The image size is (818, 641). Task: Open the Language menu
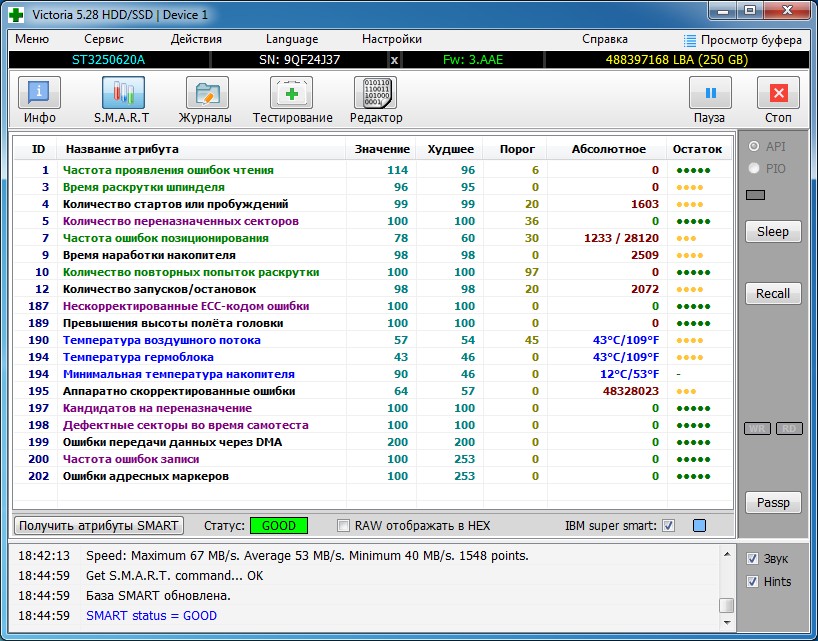pos(292,40)
